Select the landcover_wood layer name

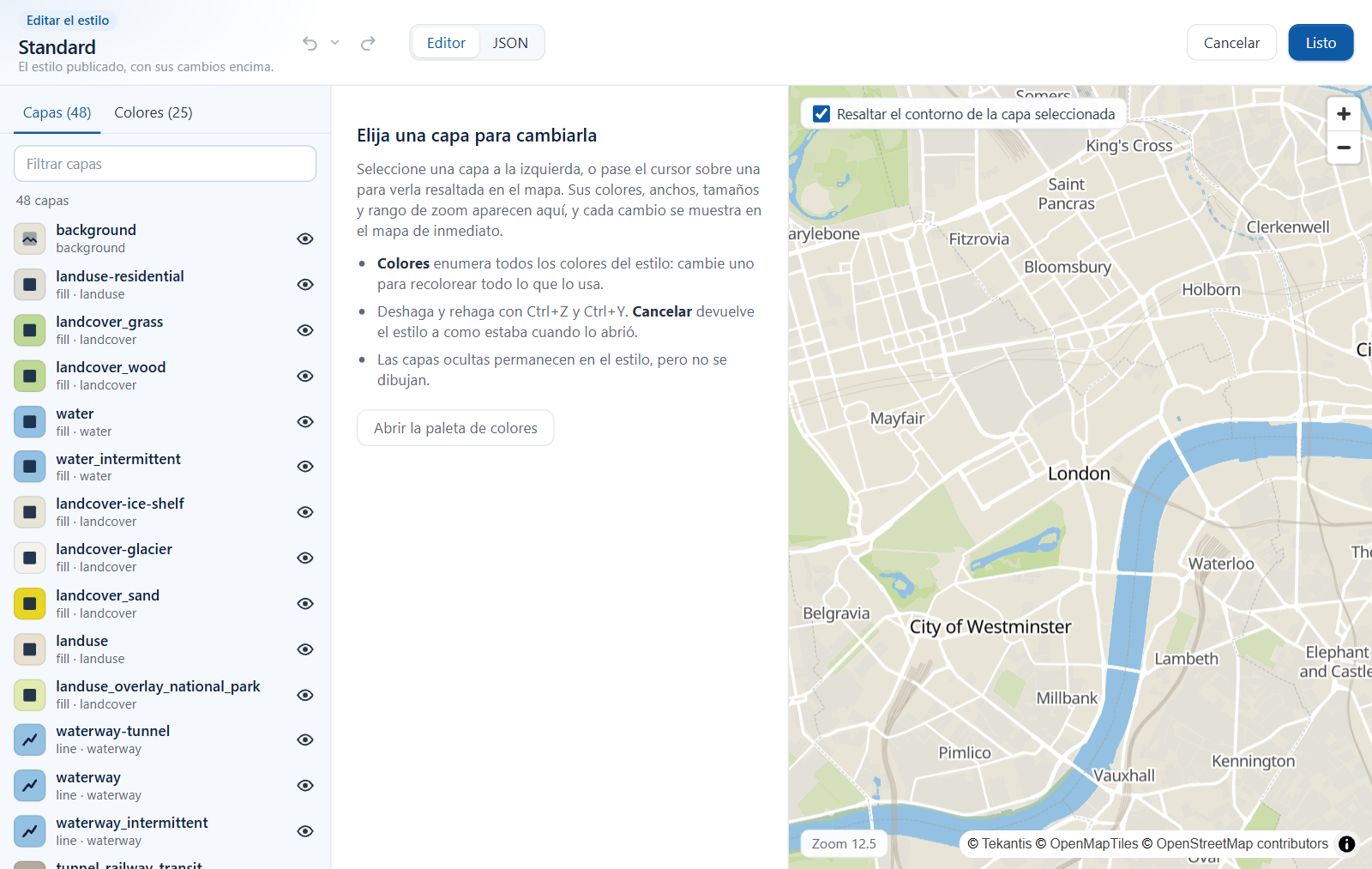coord(111,367)
